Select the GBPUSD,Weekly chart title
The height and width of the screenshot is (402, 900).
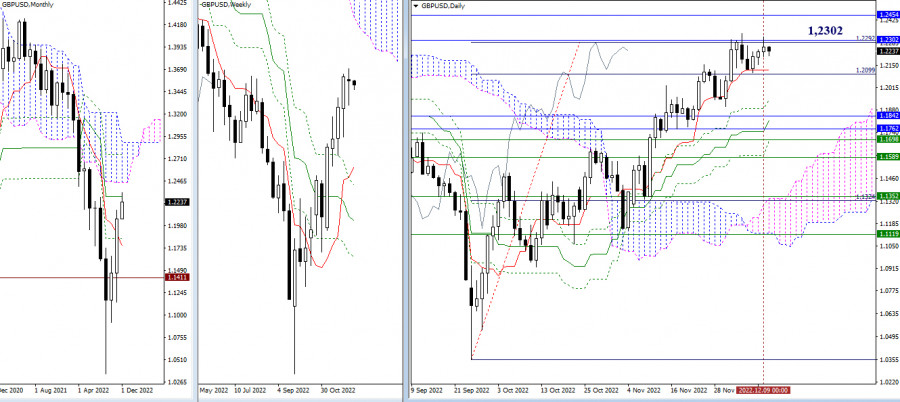coord(227,6)
